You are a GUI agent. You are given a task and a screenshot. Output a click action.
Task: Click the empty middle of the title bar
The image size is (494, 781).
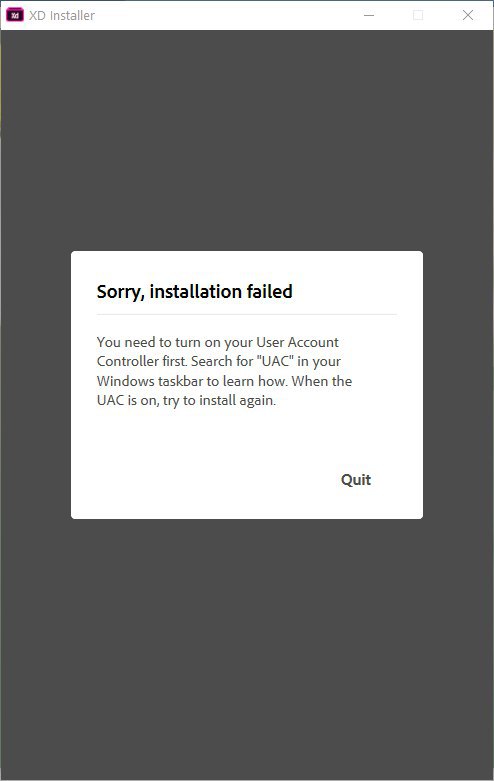pos(224,15)
